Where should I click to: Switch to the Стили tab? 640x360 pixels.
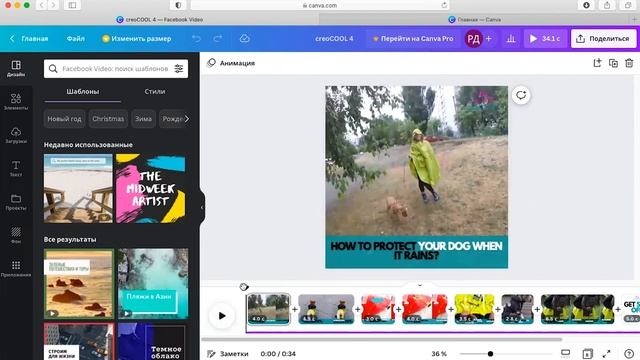pos(155,91)
